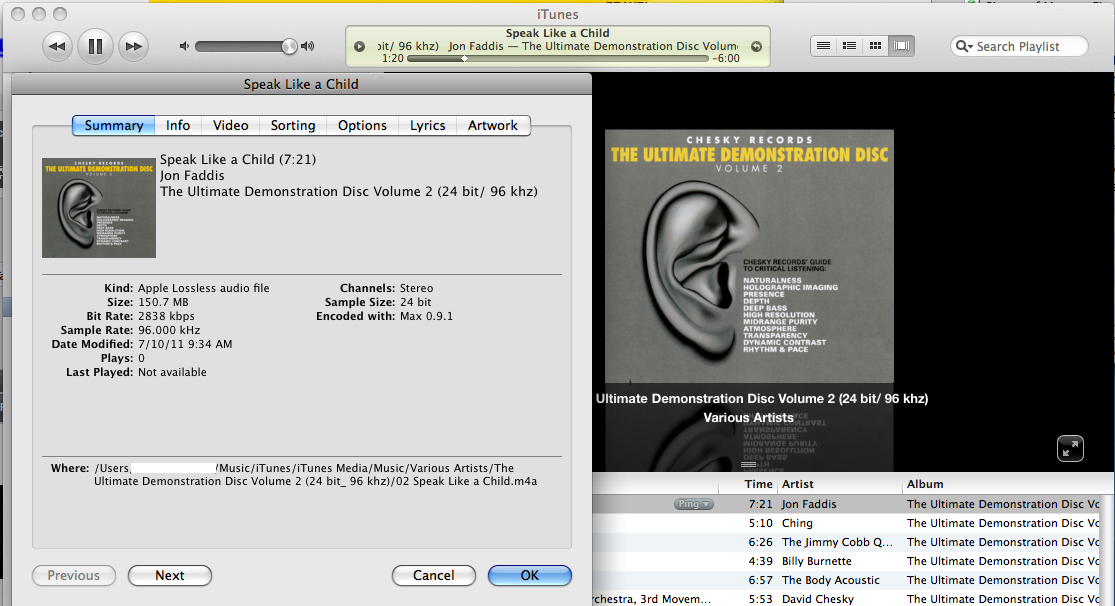
Task: Click the Kind value Apple Lossless audio file
Action: 203,288
